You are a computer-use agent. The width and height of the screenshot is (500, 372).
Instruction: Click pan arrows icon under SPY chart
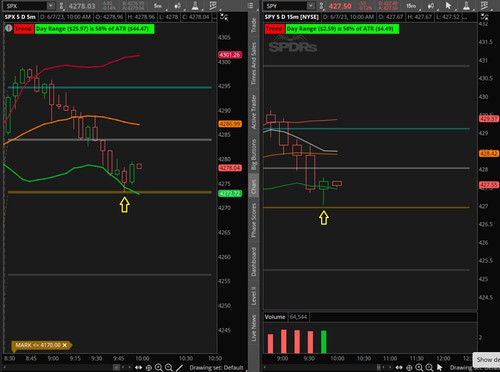(x=399, y=368)
